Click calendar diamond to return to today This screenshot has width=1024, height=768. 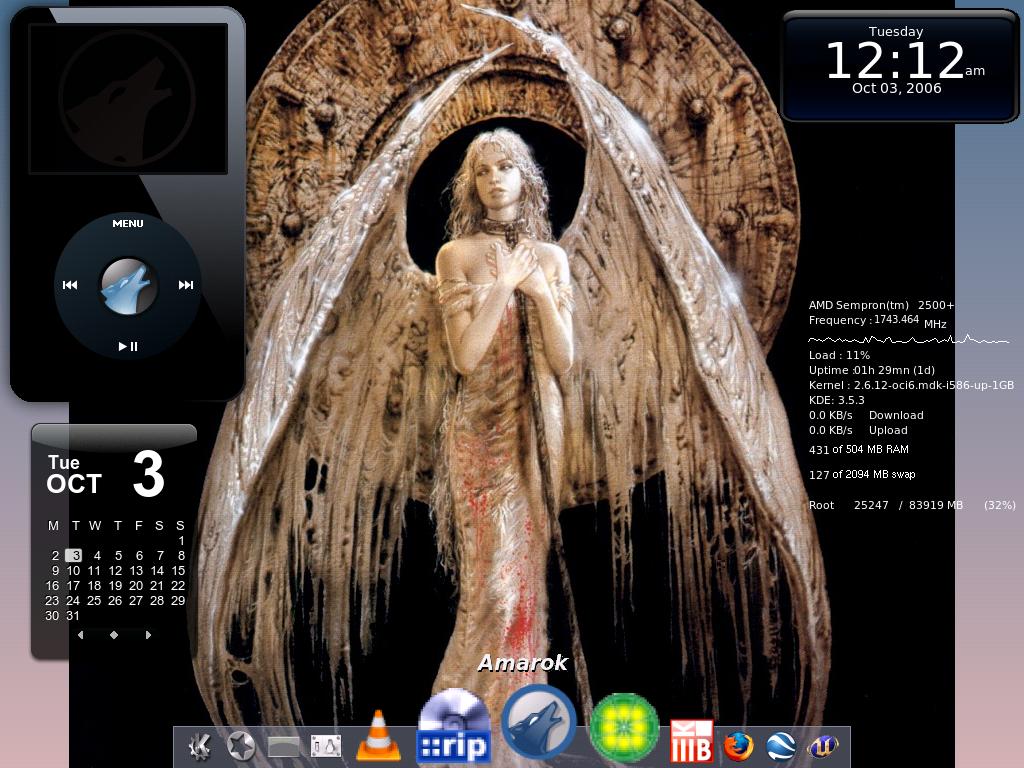(x=114, y=635)
